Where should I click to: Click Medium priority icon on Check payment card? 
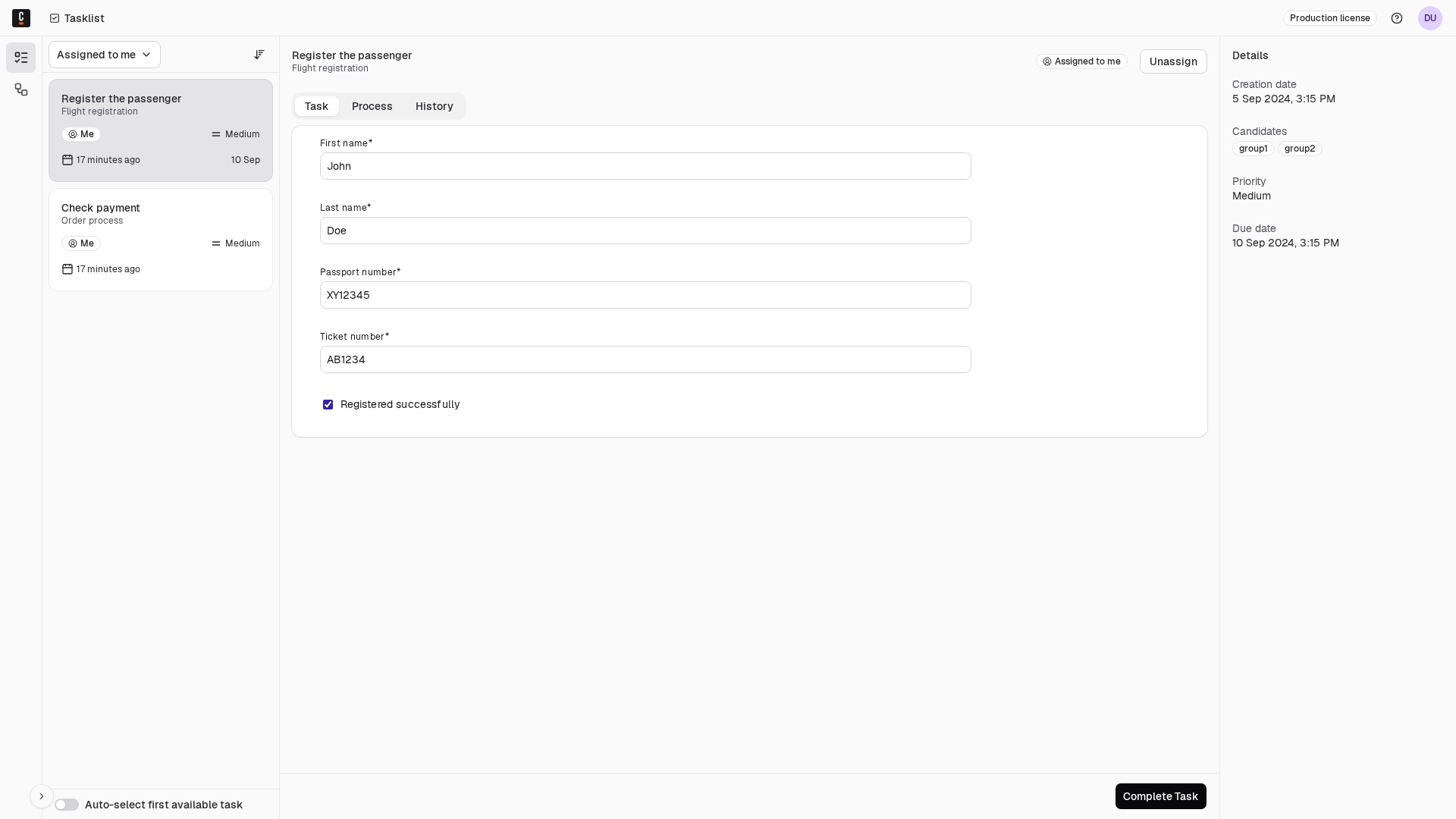pyautogui.click(x=216, y=243)
